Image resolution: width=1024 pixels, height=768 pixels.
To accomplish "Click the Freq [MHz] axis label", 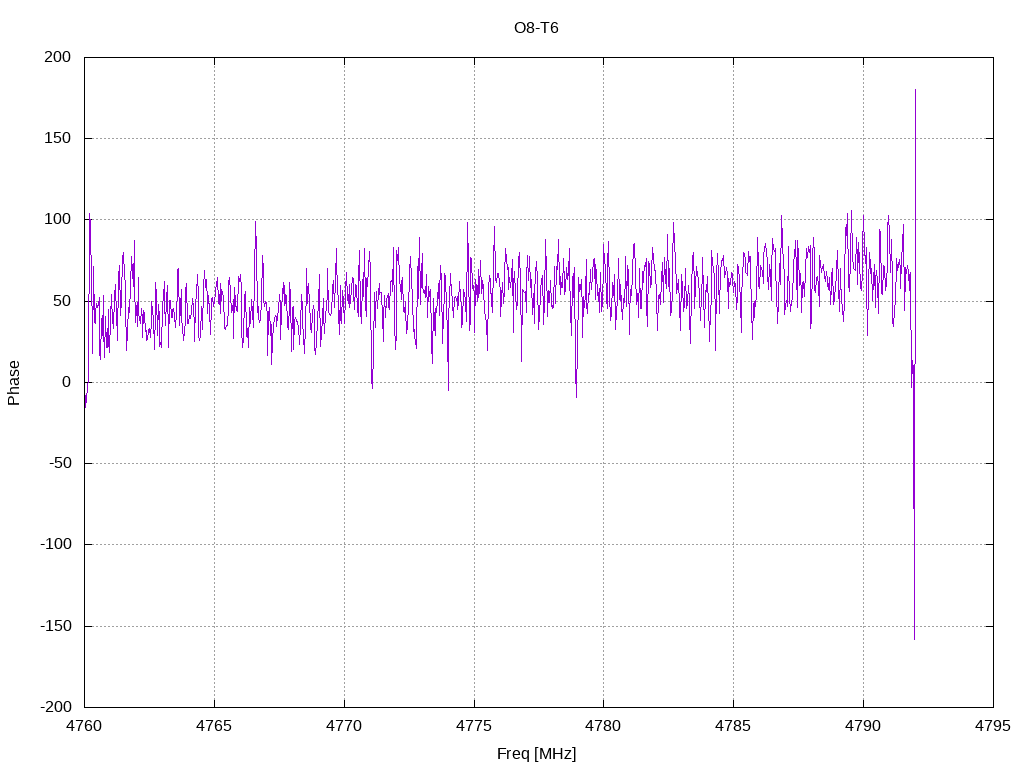I will (536, 754).
